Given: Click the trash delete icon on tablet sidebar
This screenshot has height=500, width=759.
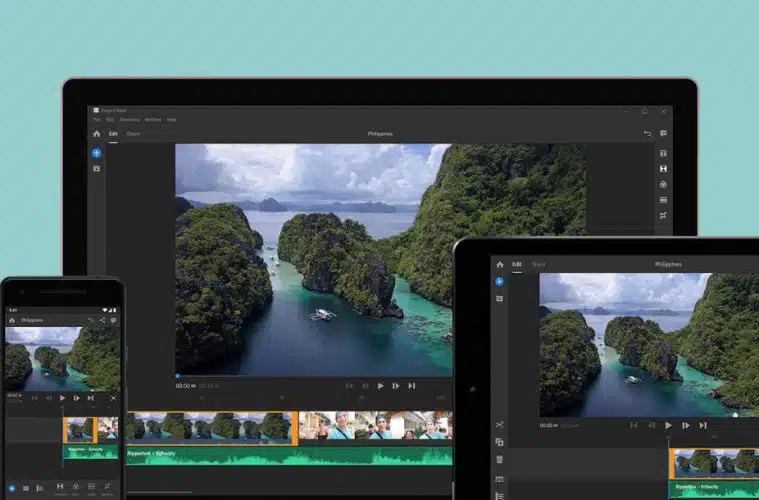Looking at the screenshot, I should (499, 460).
